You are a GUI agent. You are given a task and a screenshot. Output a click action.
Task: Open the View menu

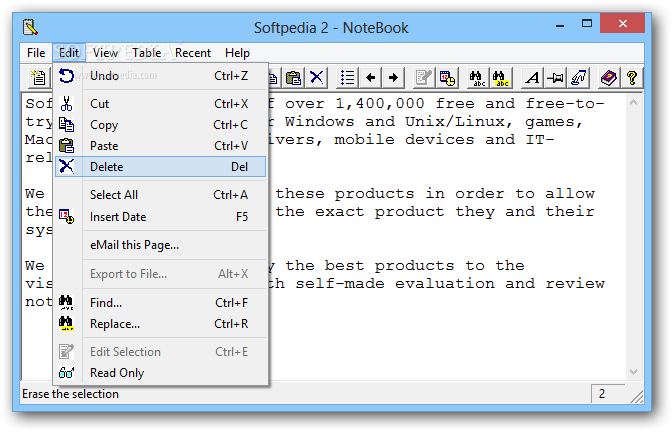(x=105, y=53)
